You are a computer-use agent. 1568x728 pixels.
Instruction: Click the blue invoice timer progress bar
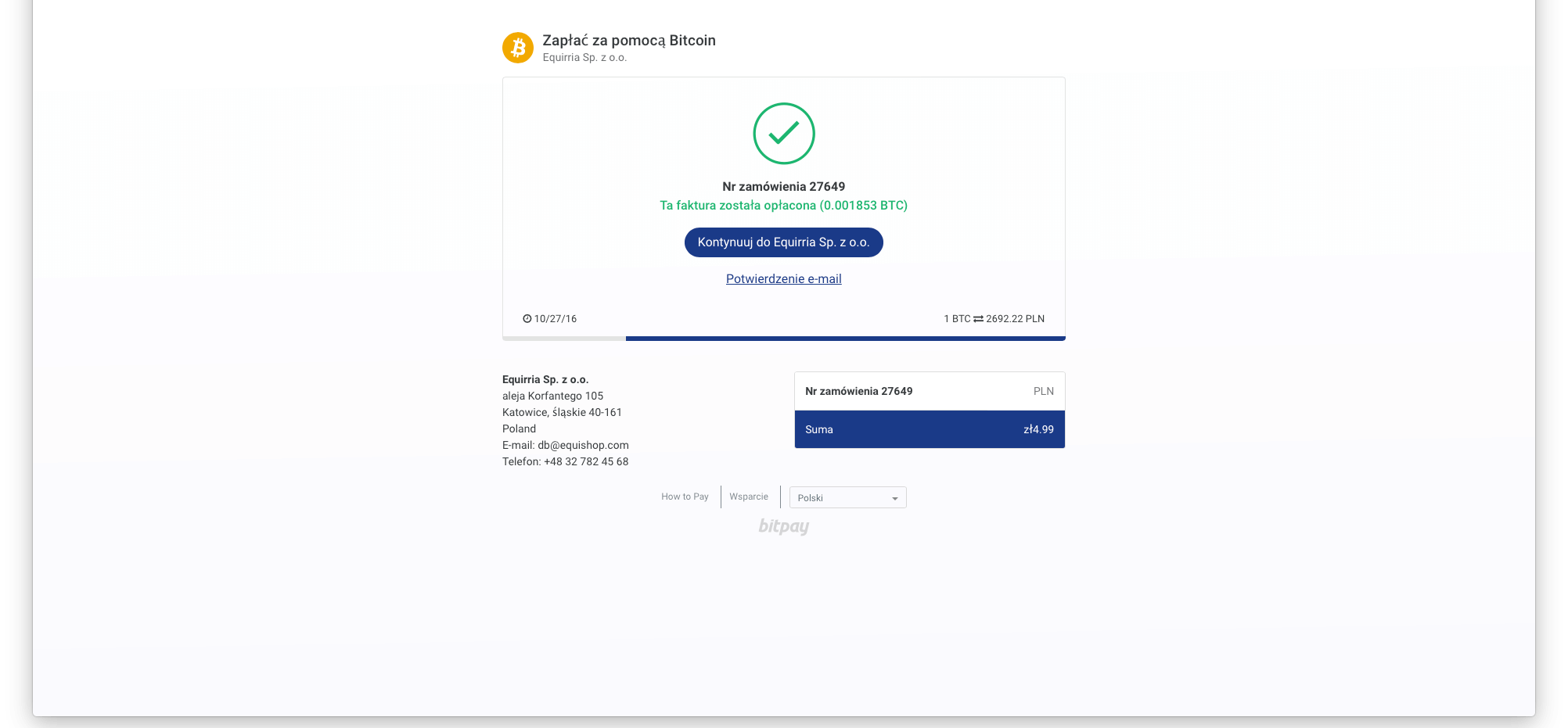(845, 339)
